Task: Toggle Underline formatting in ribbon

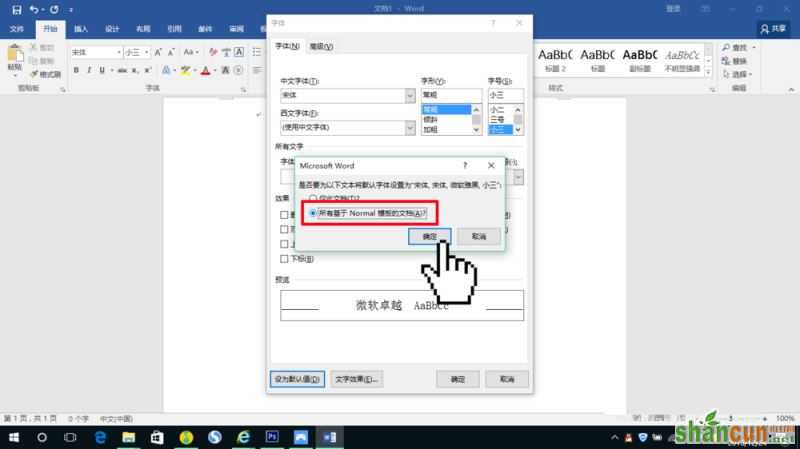Action: [x=102, y=70]
